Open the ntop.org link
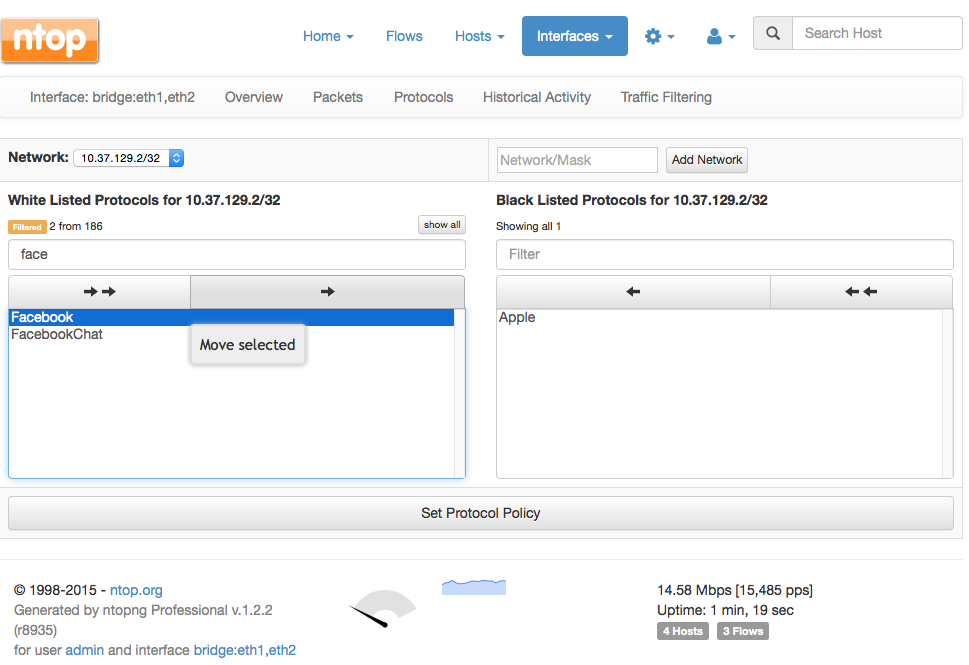Screen dimensions: 969x665 tap(136, 590)
